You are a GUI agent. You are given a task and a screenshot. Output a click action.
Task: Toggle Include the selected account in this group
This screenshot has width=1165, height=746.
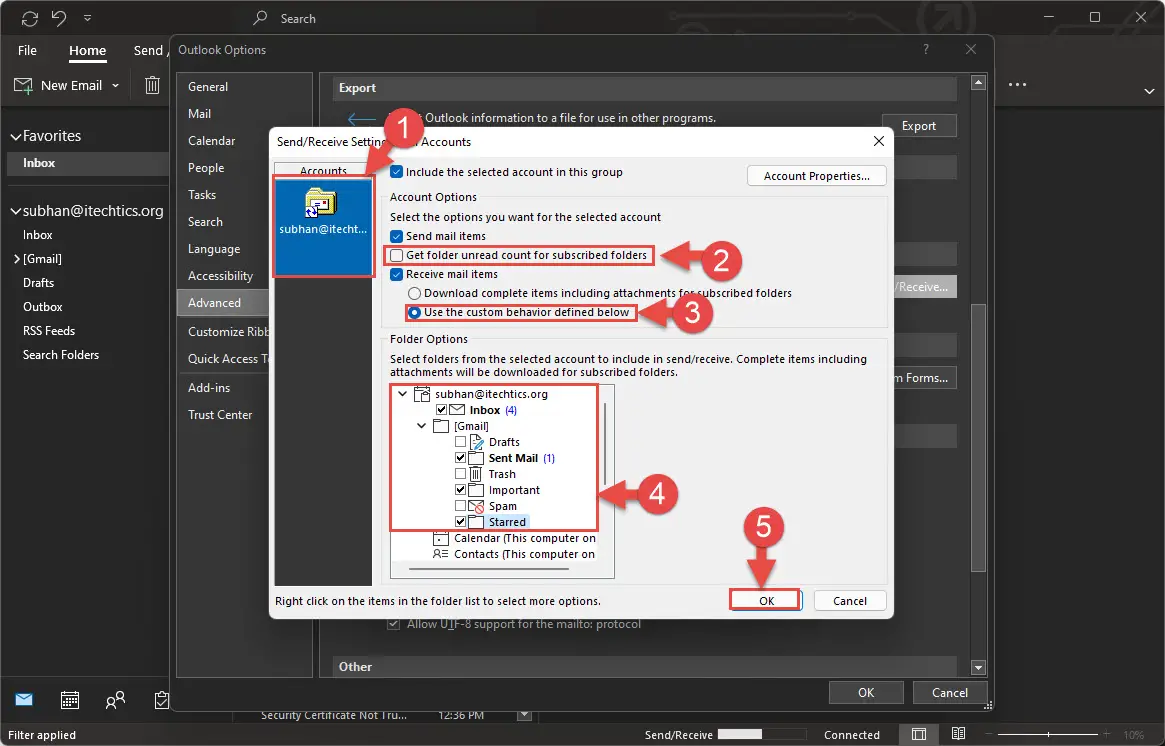click(x=397, y=172)
